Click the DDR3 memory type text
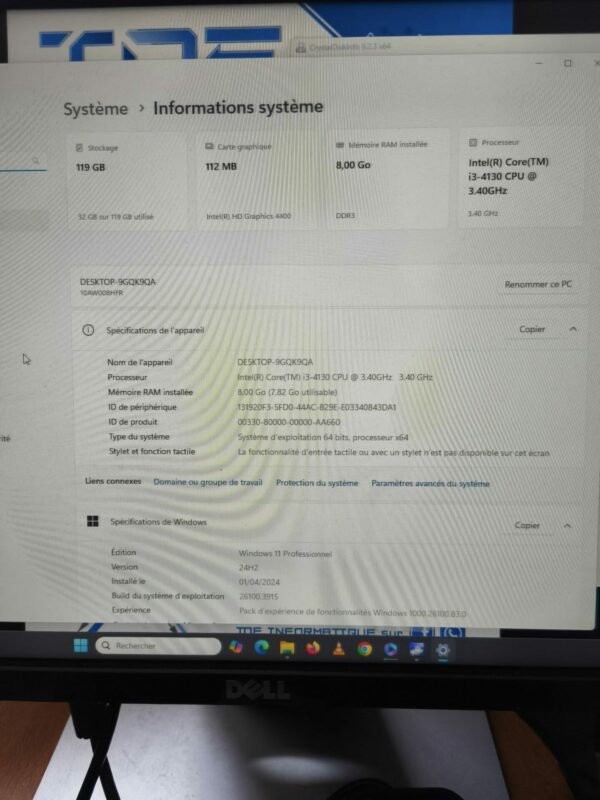The width and height of the screenshot is (600, 800). coord(345,216)
